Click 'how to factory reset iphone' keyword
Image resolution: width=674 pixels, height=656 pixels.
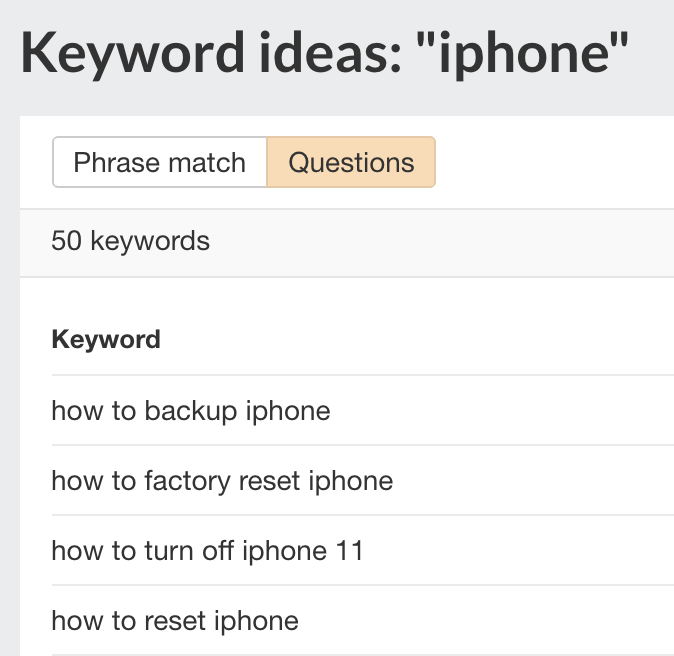(222, 481)
